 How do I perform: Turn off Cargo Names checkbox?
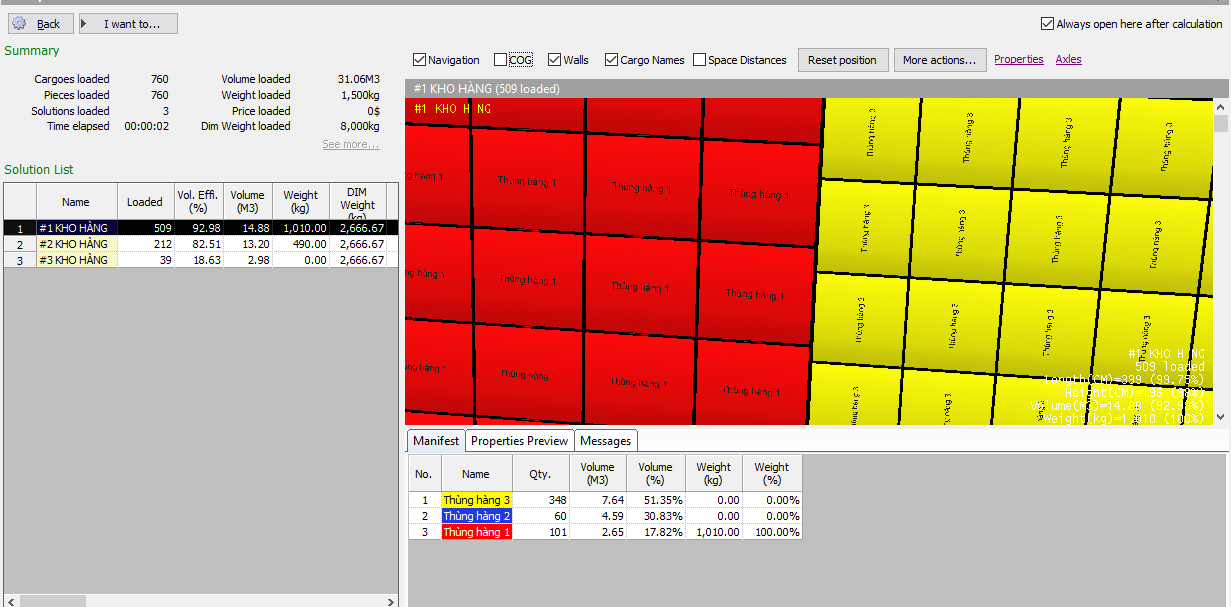pos(611,60)
